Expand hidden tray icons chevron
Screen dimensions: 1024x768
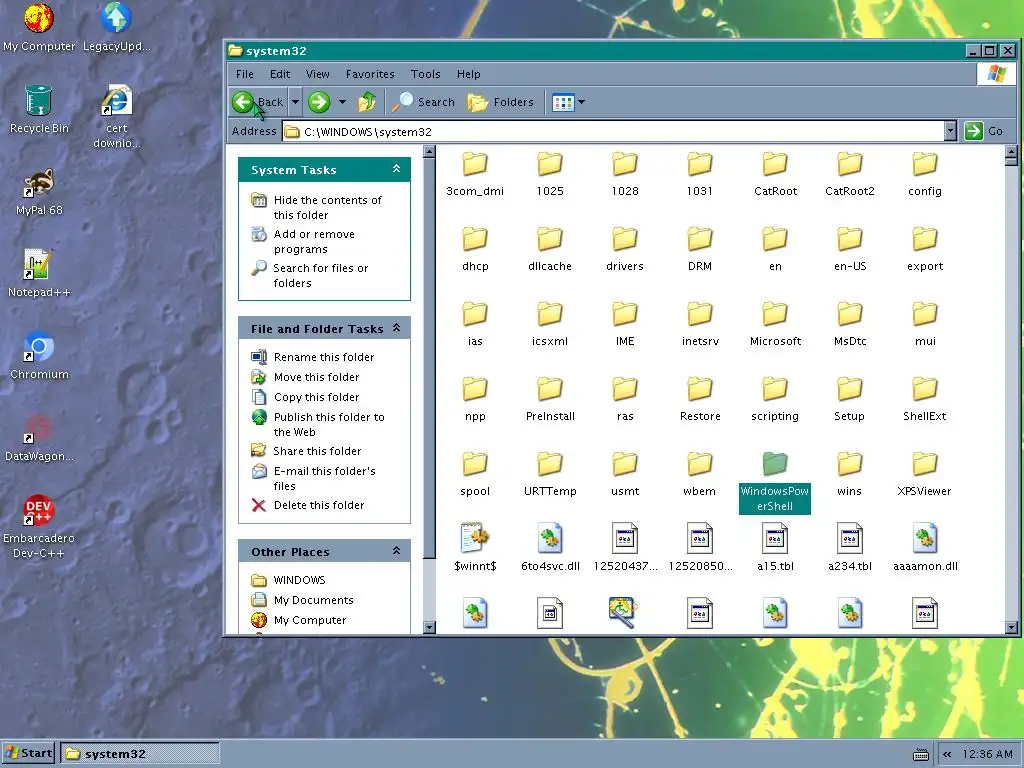(947, 754)
